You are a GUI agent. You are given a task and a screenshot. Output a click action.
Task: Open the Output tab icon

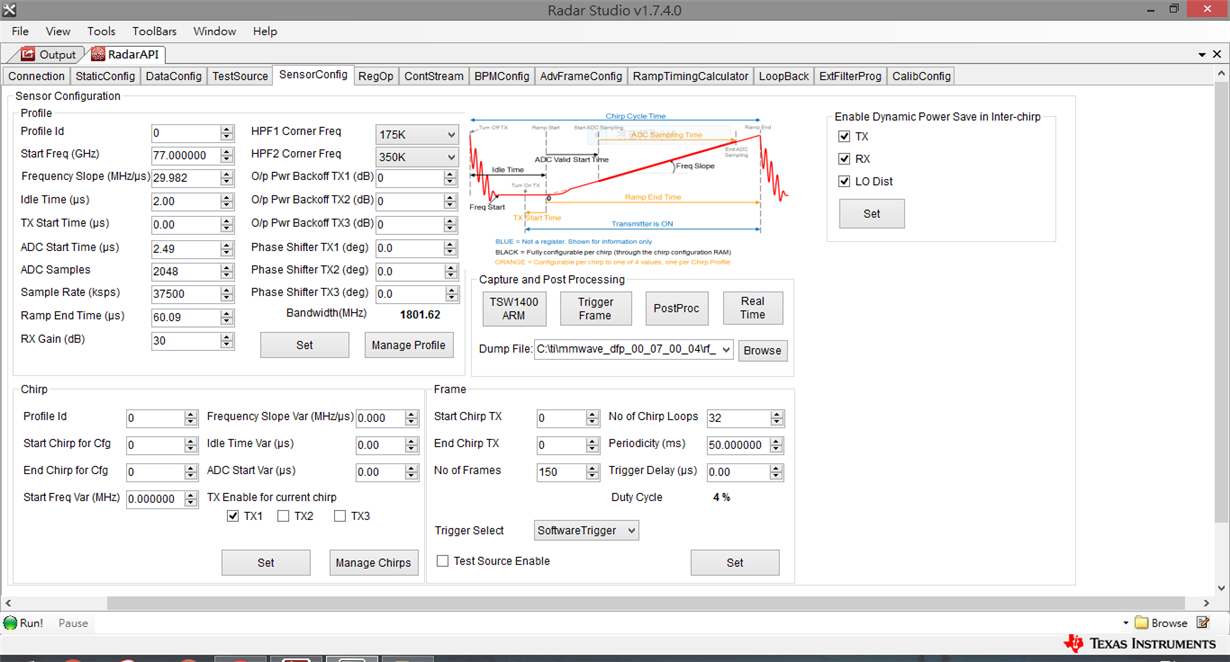pos(28,54)
